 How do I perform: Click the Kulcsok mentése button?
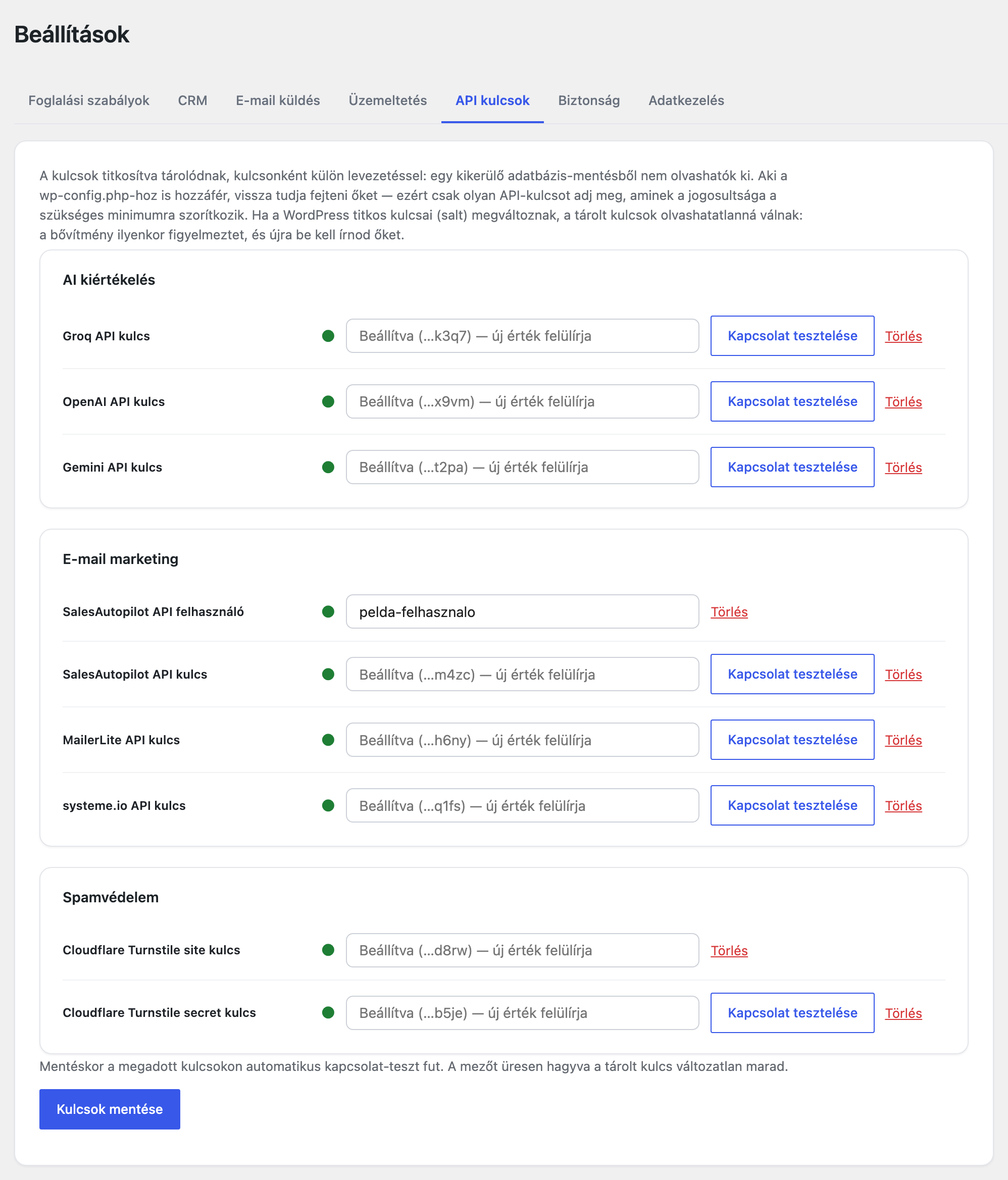click(110, 1109)
